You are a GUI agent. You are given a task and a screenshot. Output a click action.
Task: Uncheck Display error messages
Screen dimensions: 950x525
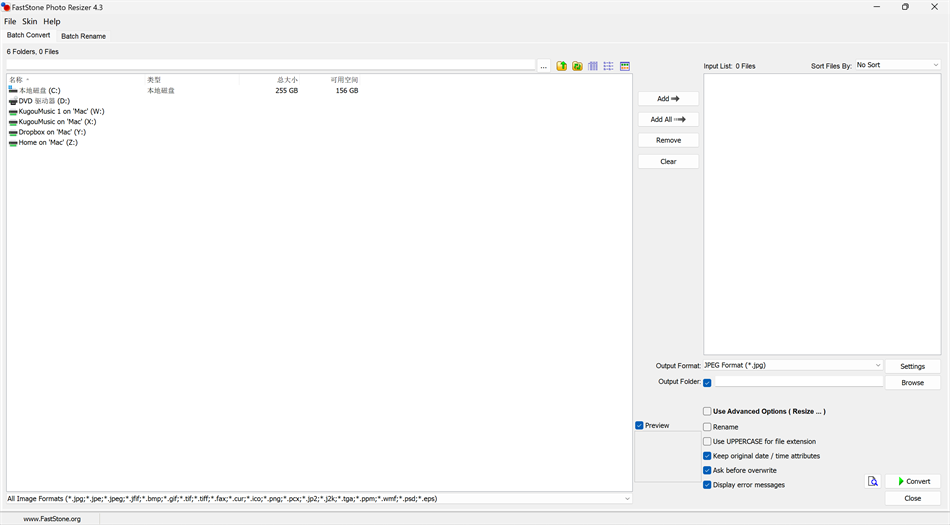[x=707, y=485]
